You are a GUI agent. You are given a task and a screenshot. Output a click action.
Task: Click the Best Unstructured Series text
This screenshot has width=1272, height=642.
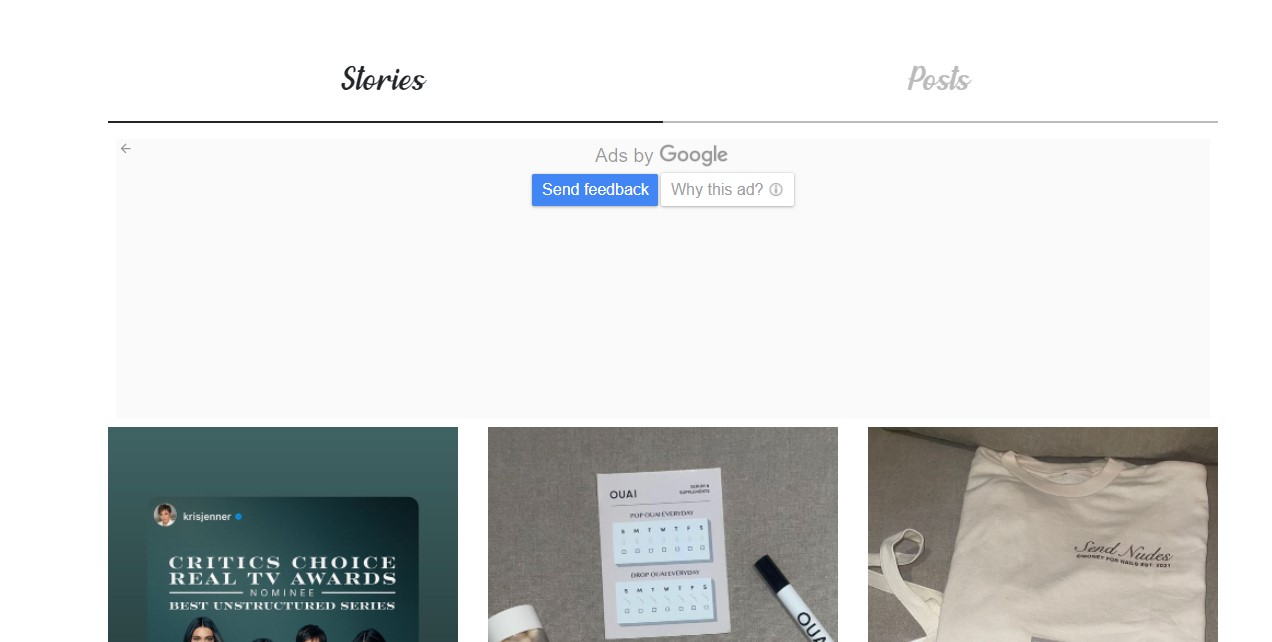tap(282, 605)
